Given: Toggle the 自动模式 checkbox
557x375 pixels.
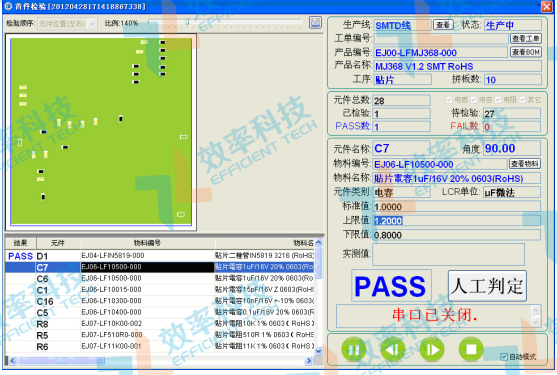Looking at the screenshot, I should click(503, 357).
